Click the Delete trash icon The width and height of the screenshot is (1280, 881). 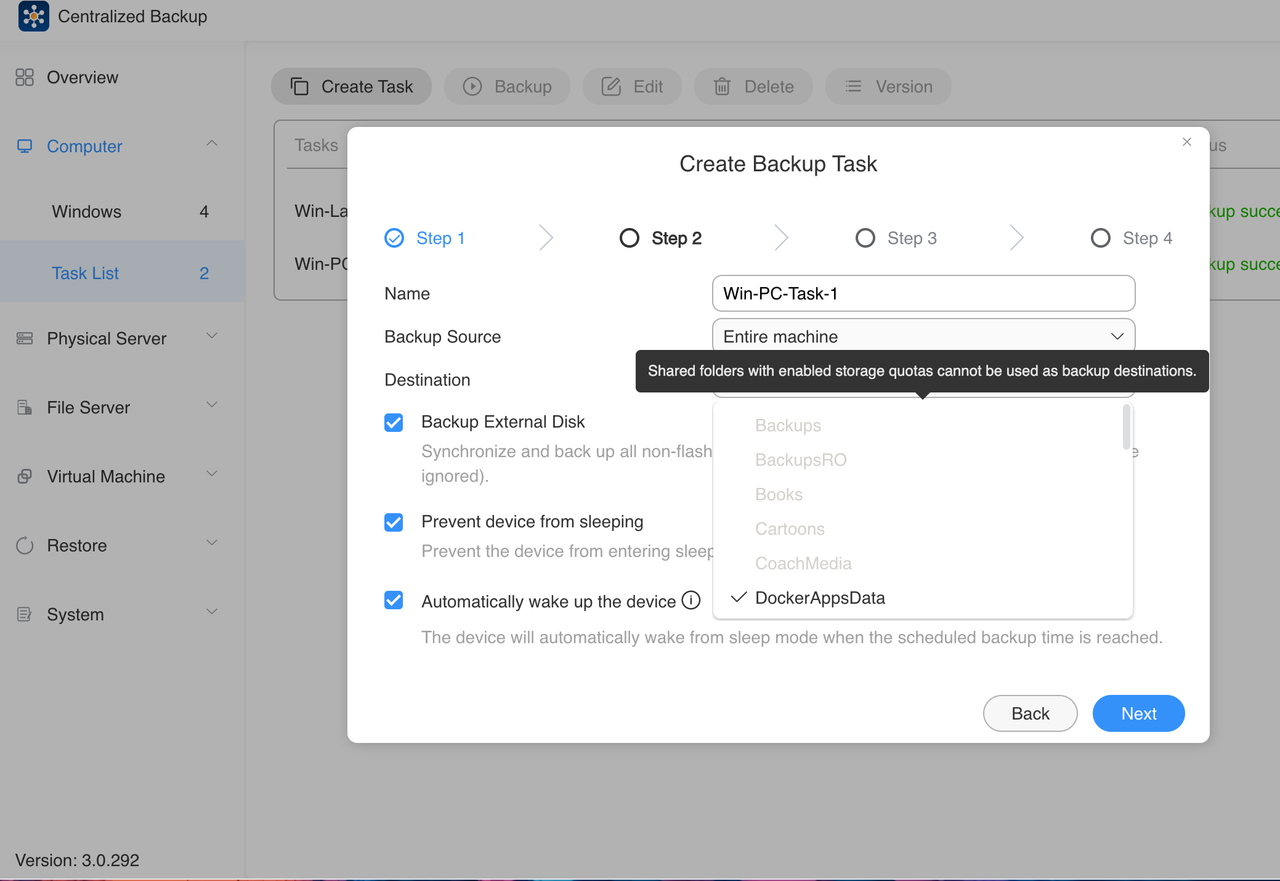pos(722,87)
